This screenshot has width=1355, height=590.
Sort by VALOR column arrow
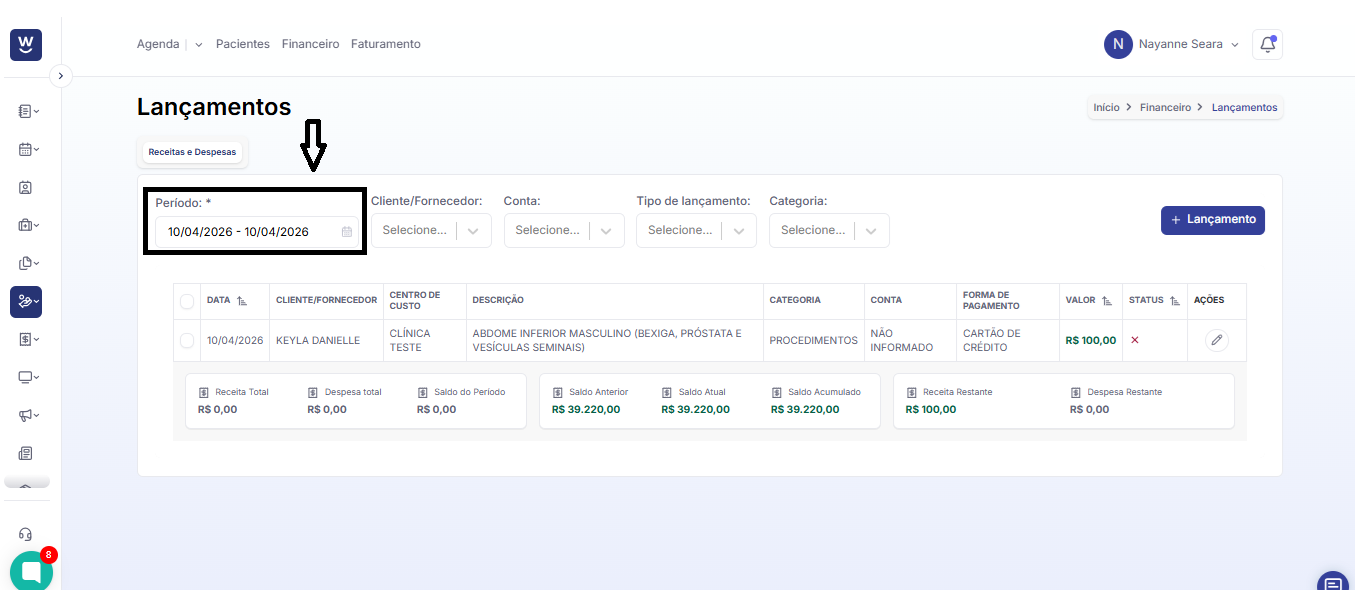tap(1106, 300)
